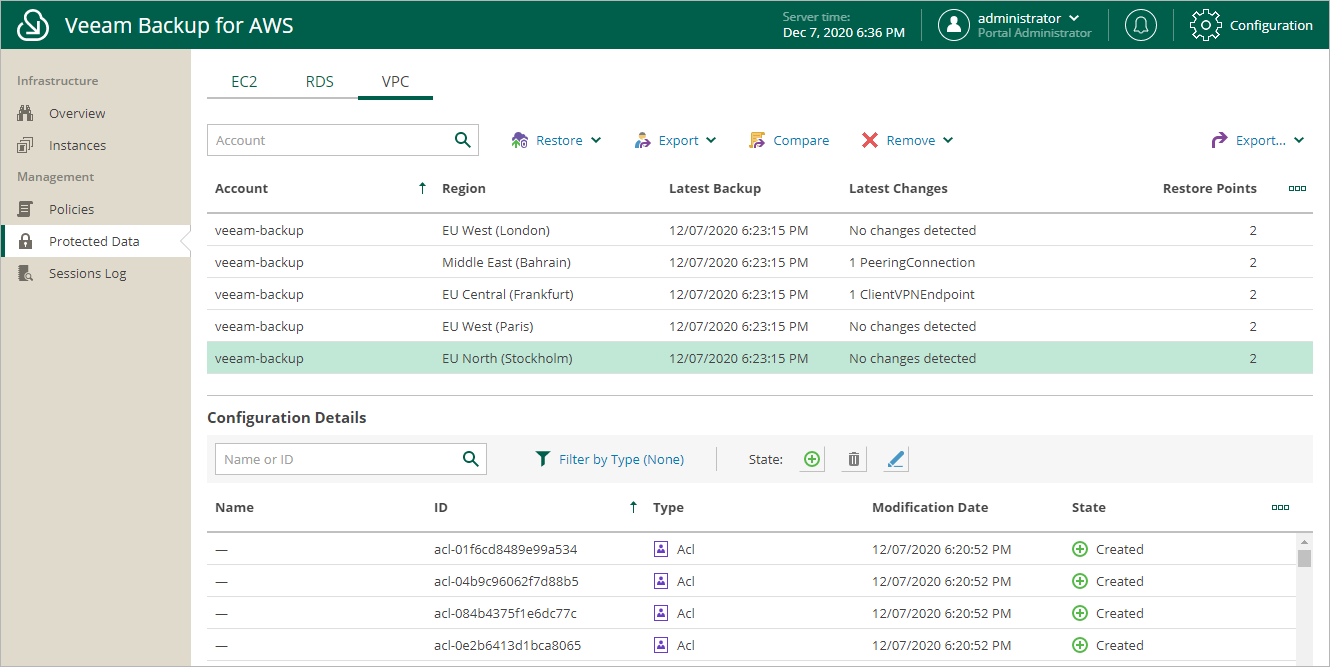This screenshot has height=667, width=1330.
Task: Open Sessions Log in the sidebar
Action: (x=88, y=274)
